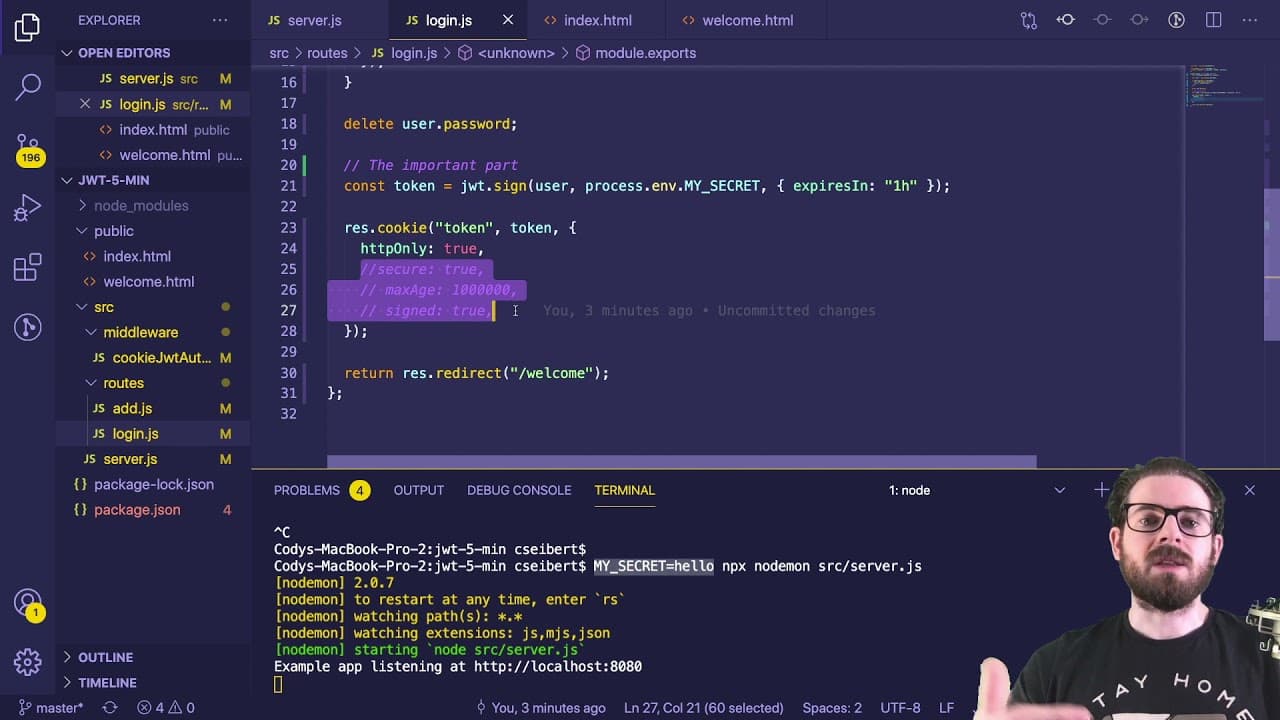Open the GitLens view in activity bar
The image size is (1280, 720).
point(28,326)
